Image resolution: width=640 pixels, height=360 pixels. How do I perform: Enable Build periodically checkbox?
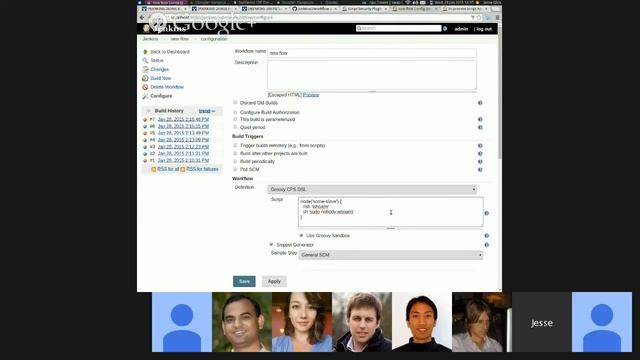235,161
